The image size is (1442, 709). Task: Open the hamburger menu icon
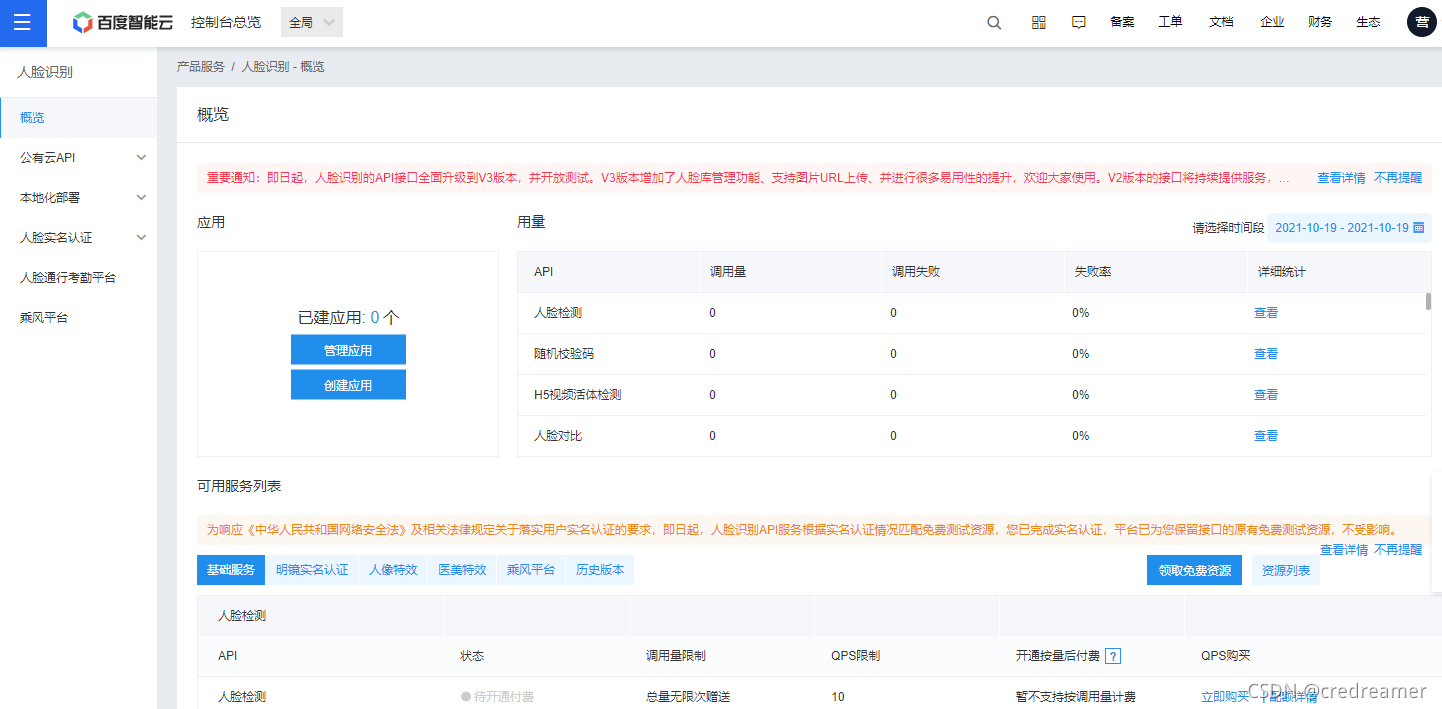click(22, 23)
